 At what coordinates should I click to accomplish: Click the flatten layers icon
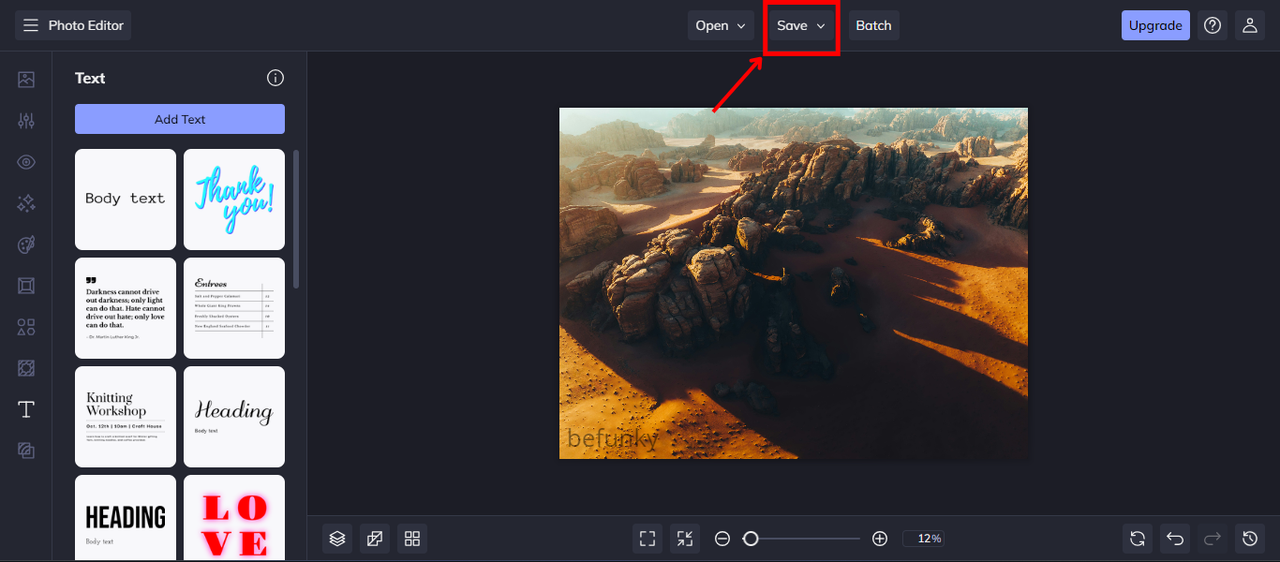[x=374, y=539]
